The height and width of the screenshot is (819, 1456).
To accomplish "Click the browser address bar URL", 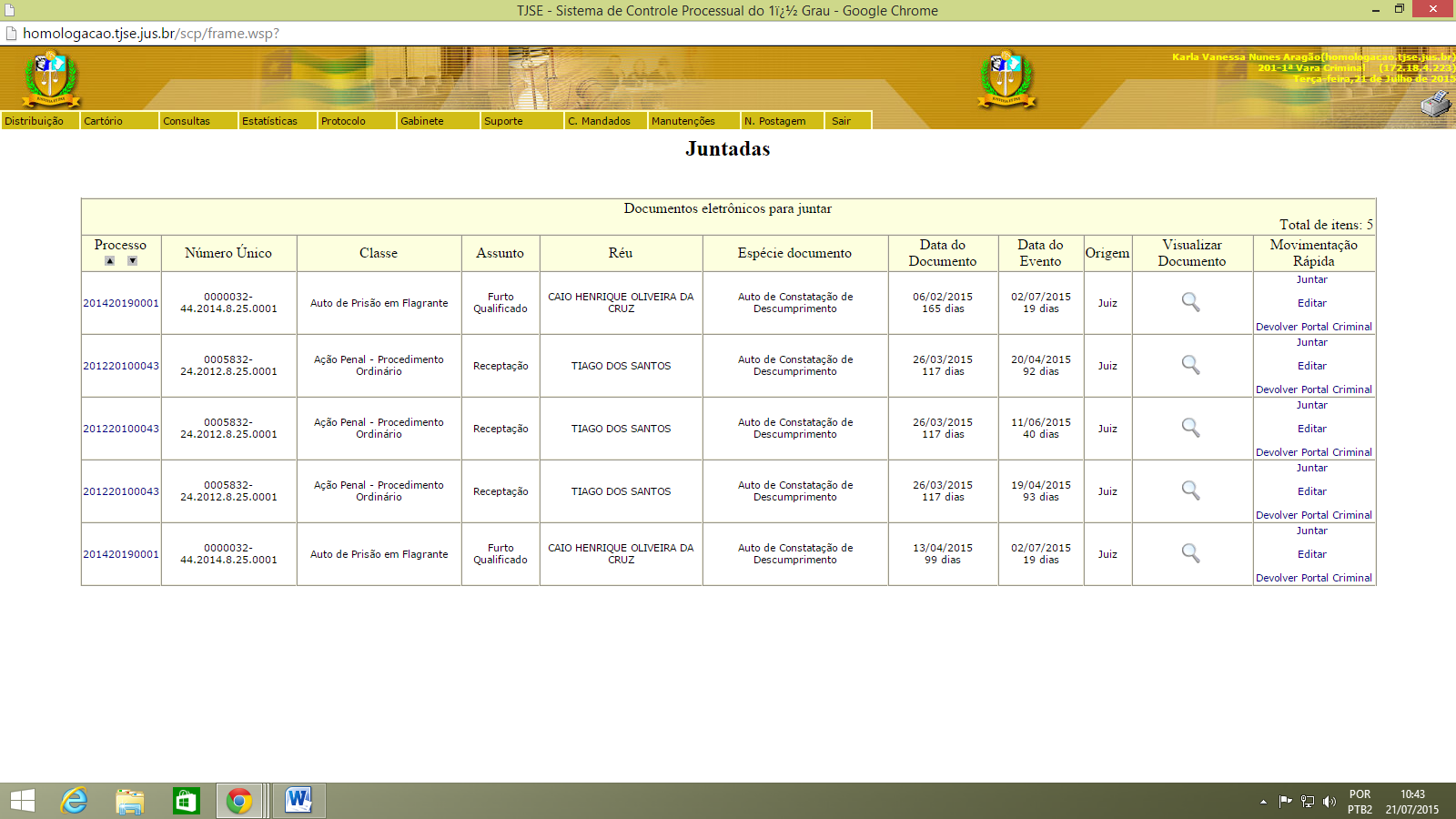I will (x=151, y=34).
